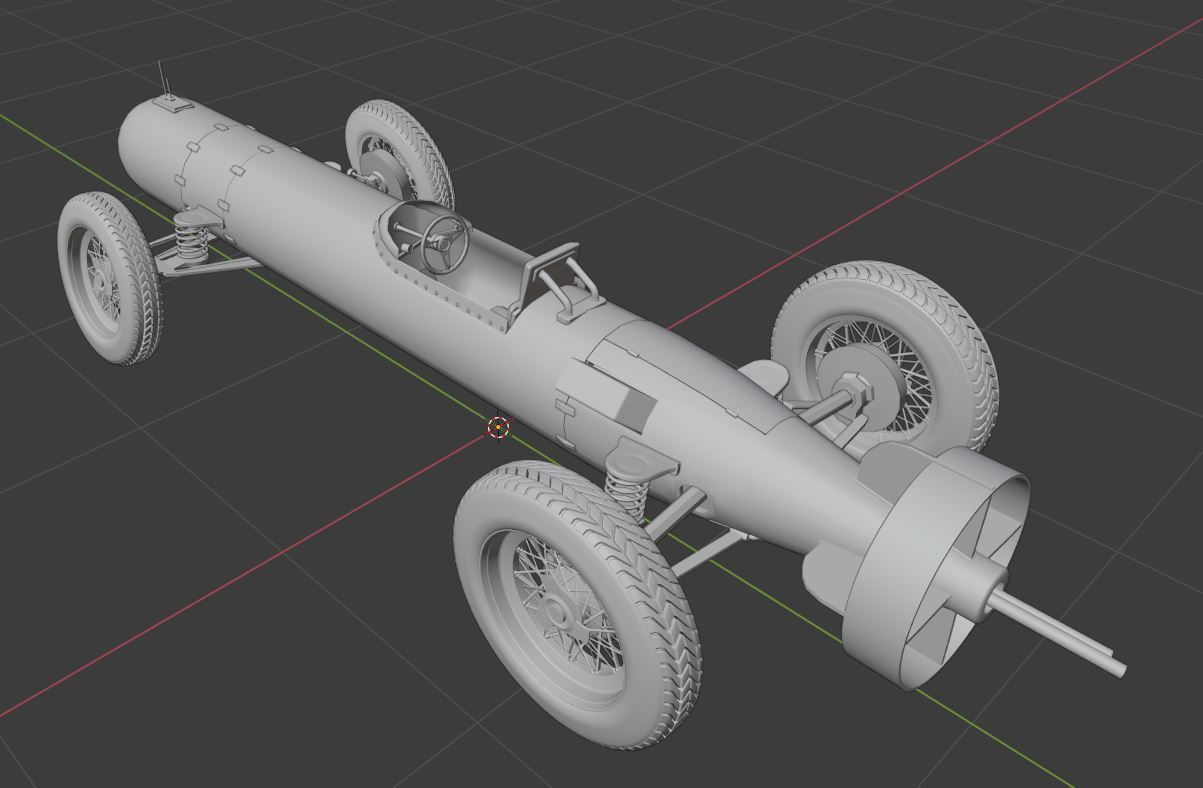The width and height of the screenshot is (1203, 788).
Task: Select the circular fan duct at the tail
Action: click(935, 566)
